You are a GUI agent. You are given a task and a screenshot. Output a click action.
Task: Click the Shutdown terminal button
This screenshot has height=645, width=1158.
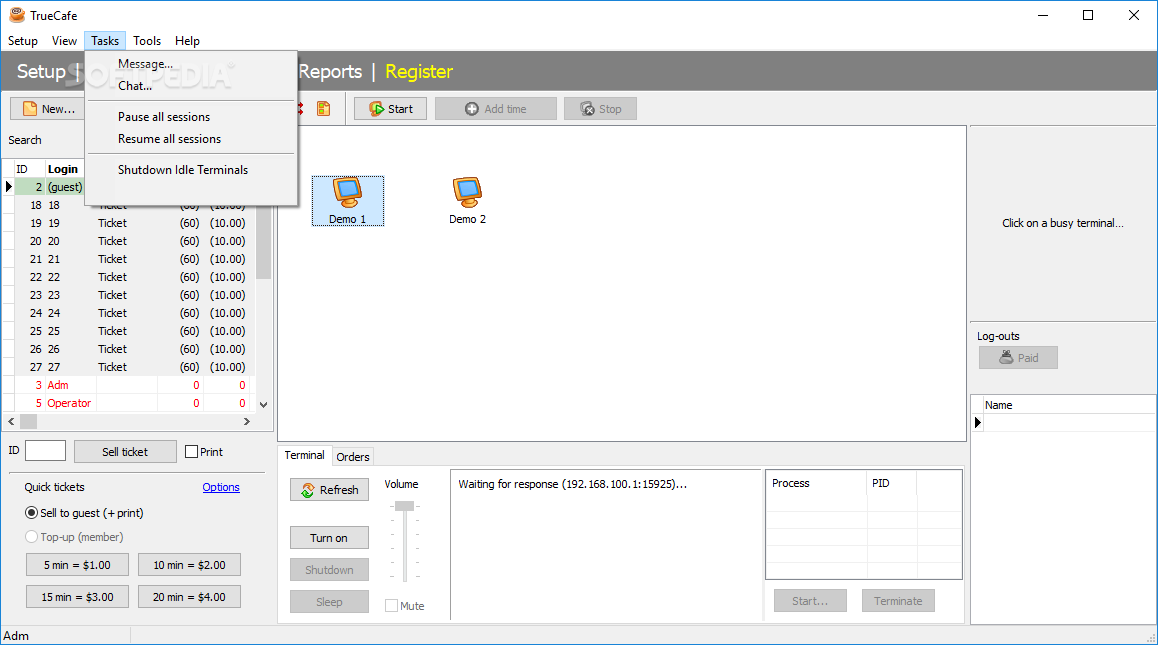tap(329, 570)
